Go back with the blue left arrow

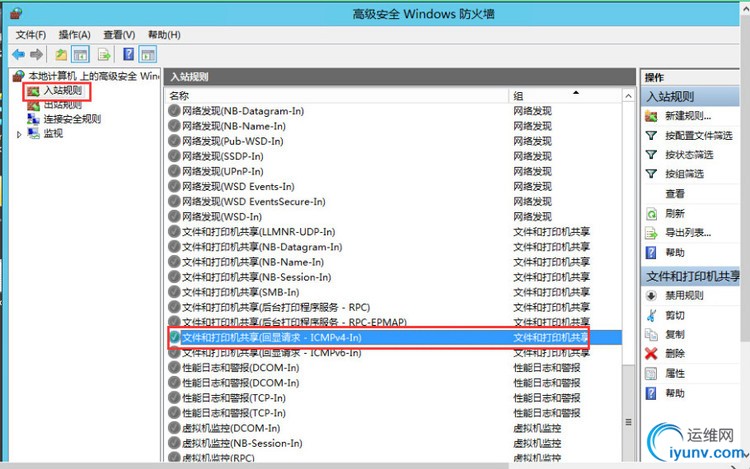pos(19,55)
